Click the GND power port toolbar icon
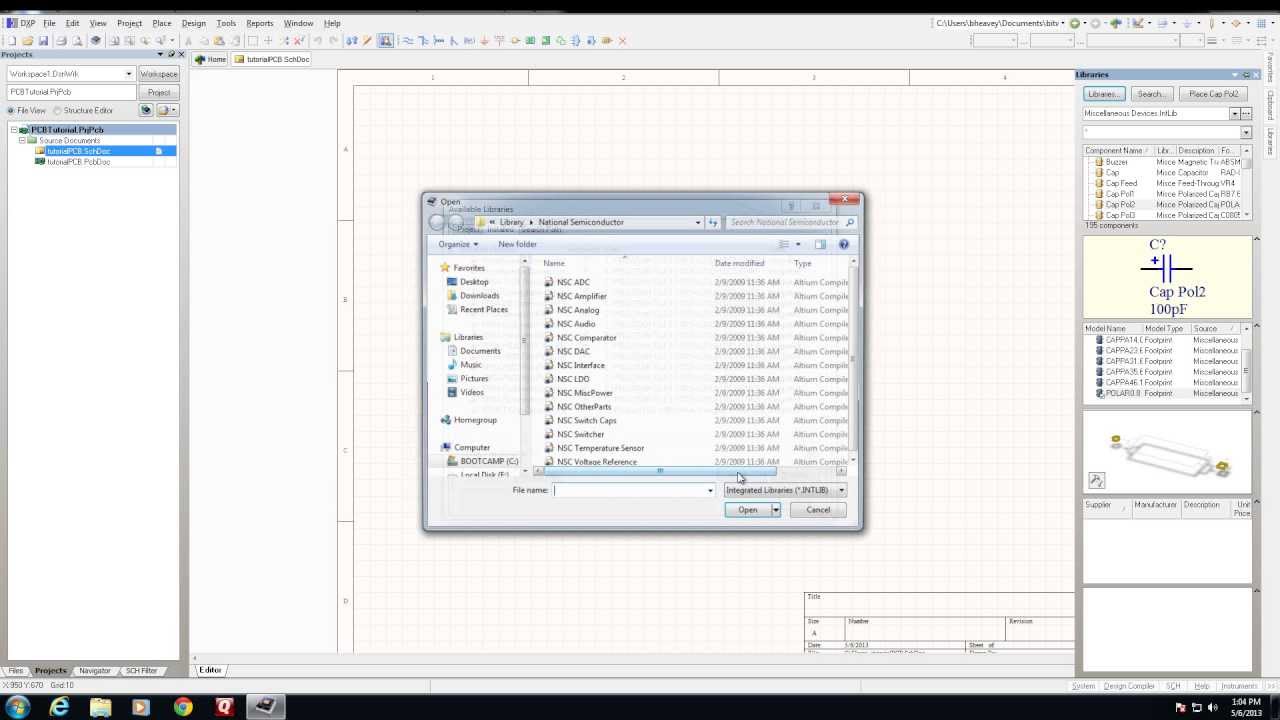Viewport: 1280px width, 720px height. point(485,41)
